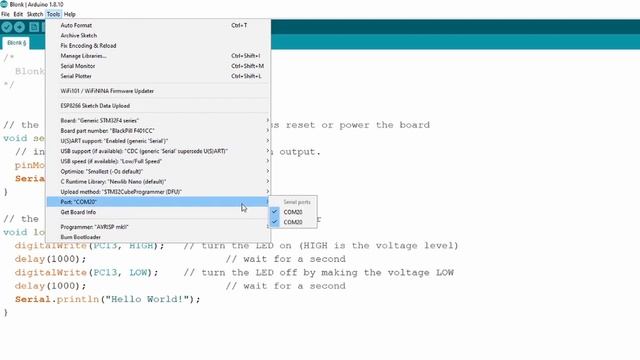
Task: Expand USB support (if available) submenu
Action: tap(158, 151)
